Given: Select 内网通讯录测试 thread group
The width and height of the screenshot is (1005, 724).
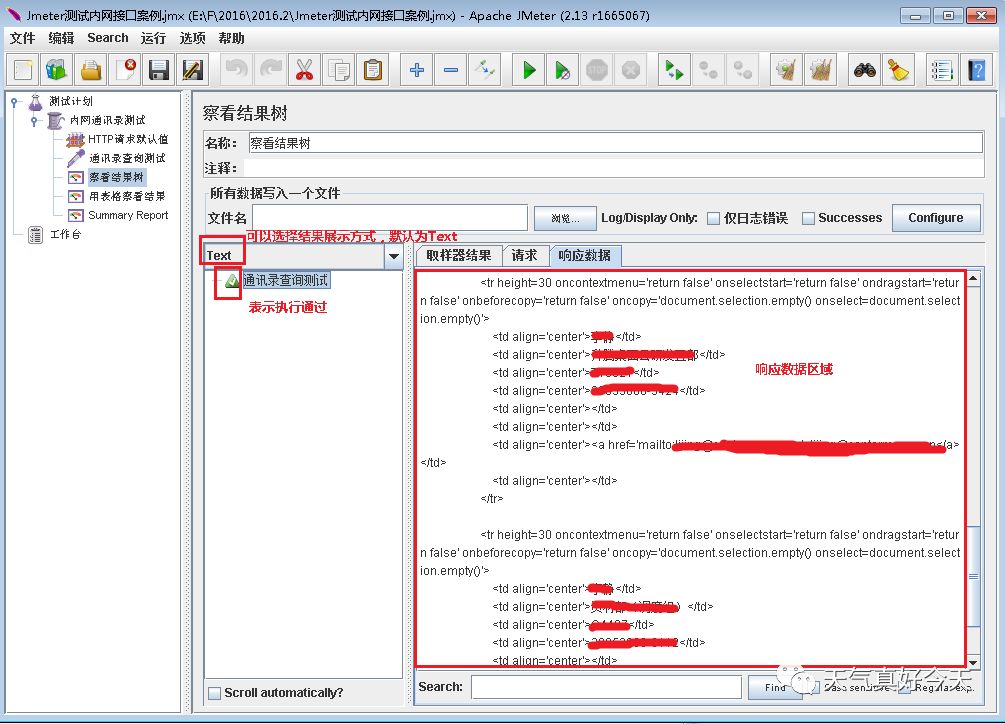Looking at the screenshot, I should click(107, 120).
